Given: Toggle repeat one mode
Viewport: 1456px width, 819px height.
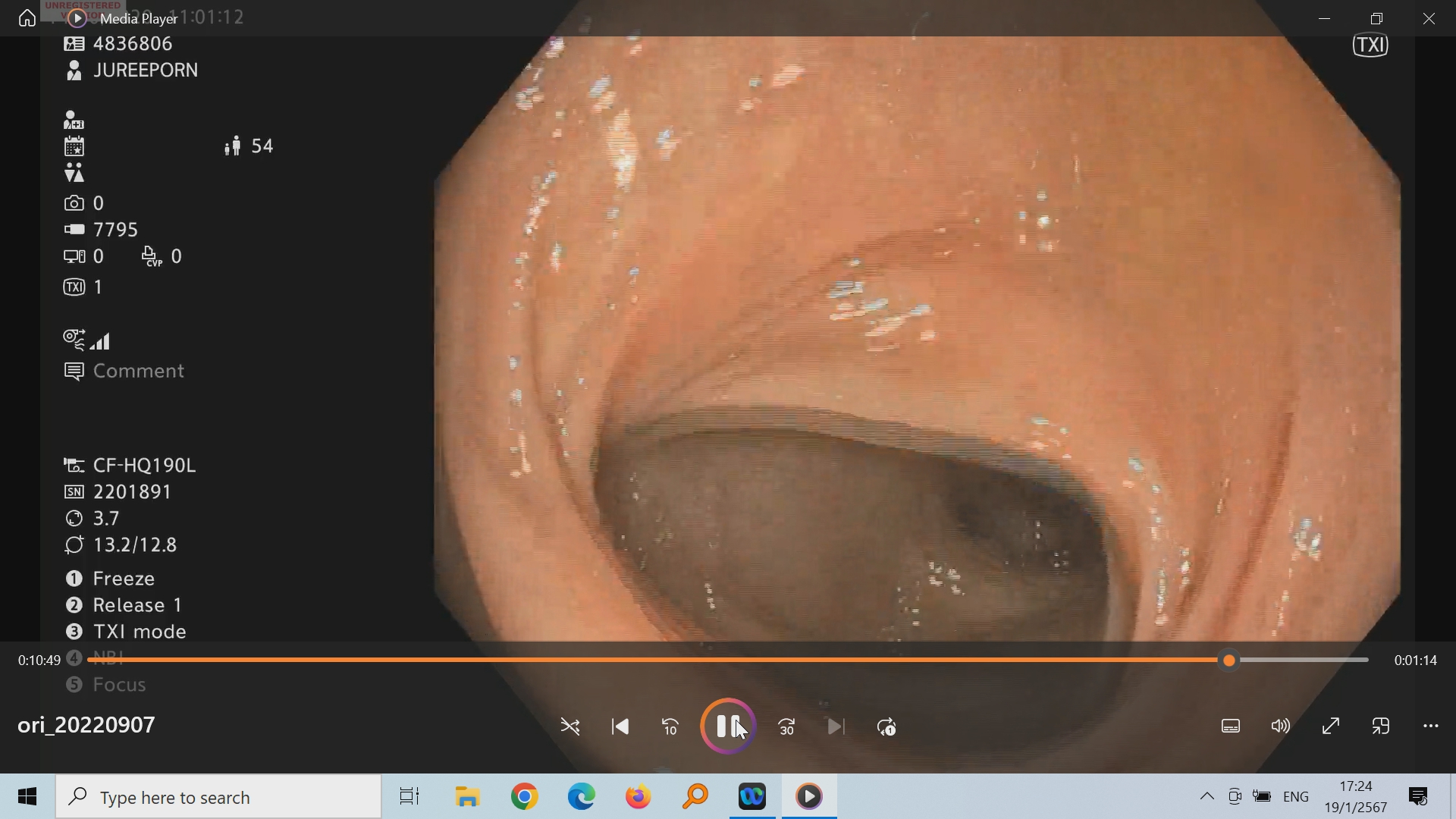Looking at the screenshot, I should tap(886, 727).
